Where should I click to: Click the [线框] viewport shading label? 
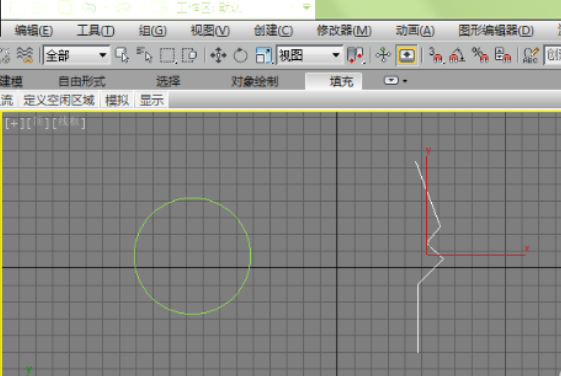click(69, 123)
